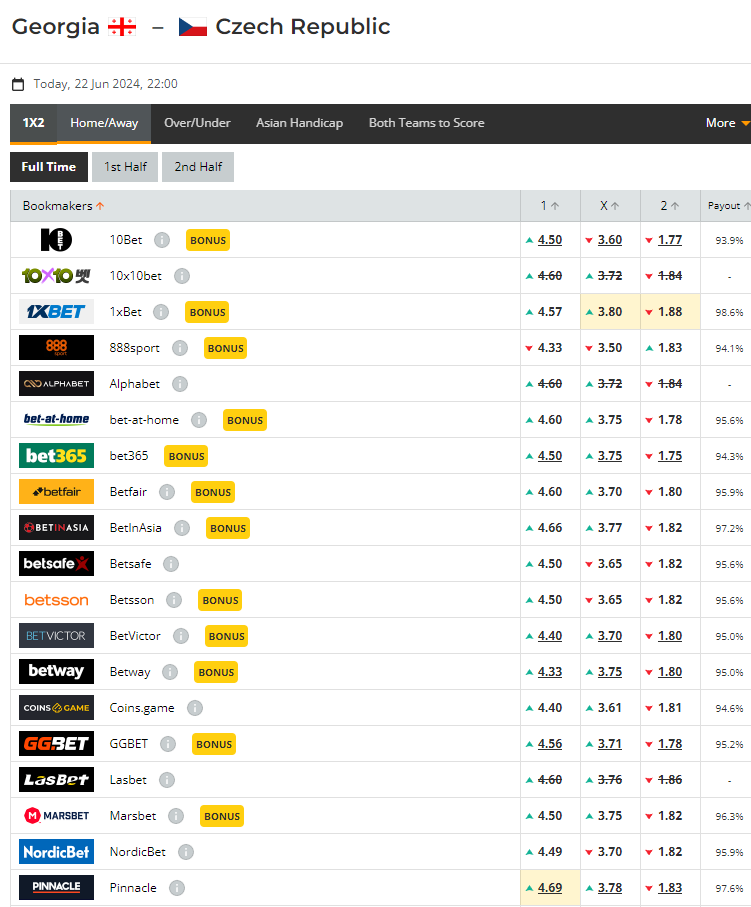Image resolution: width=751 pixels, height=907 pixels.
Task: Click the Betfair orange logo
Action: click(56, 492)
